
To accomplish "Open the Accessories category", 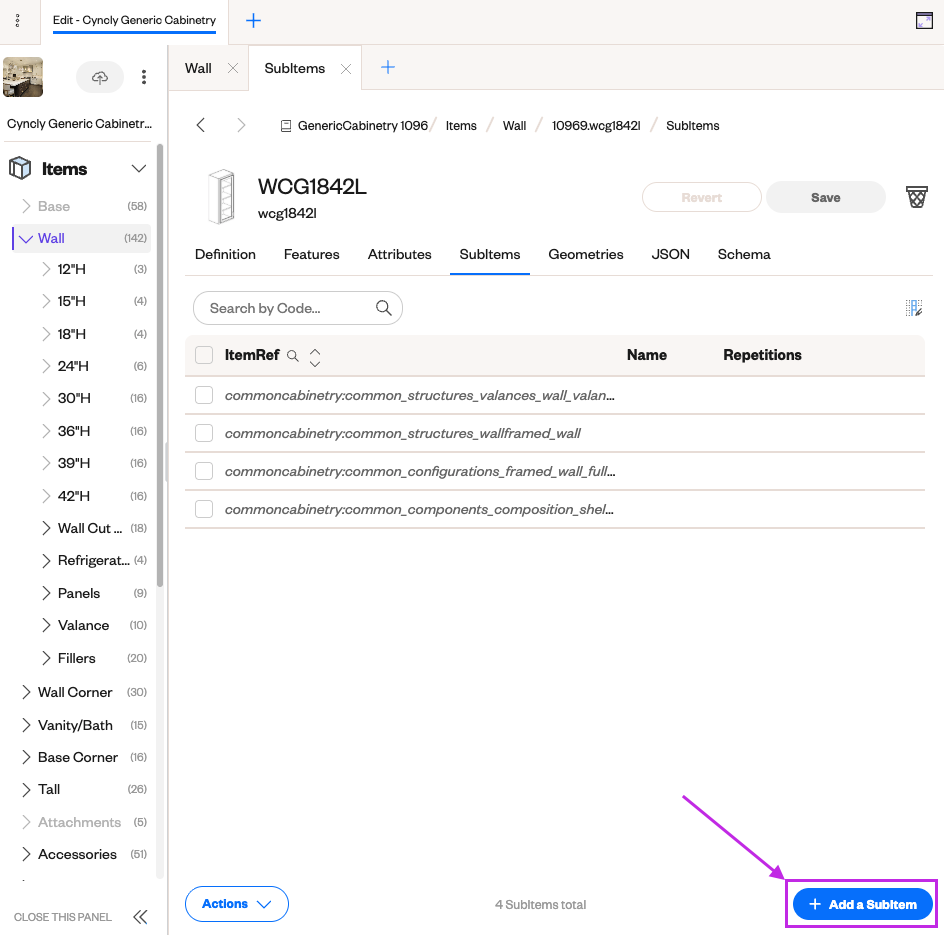I will (x=77, y=854).
